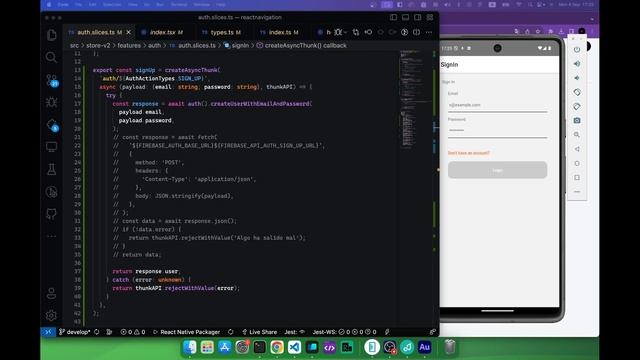Click the develop branch in status bar
The width and height of the screenshot is (640, 360).
[75, 332]
